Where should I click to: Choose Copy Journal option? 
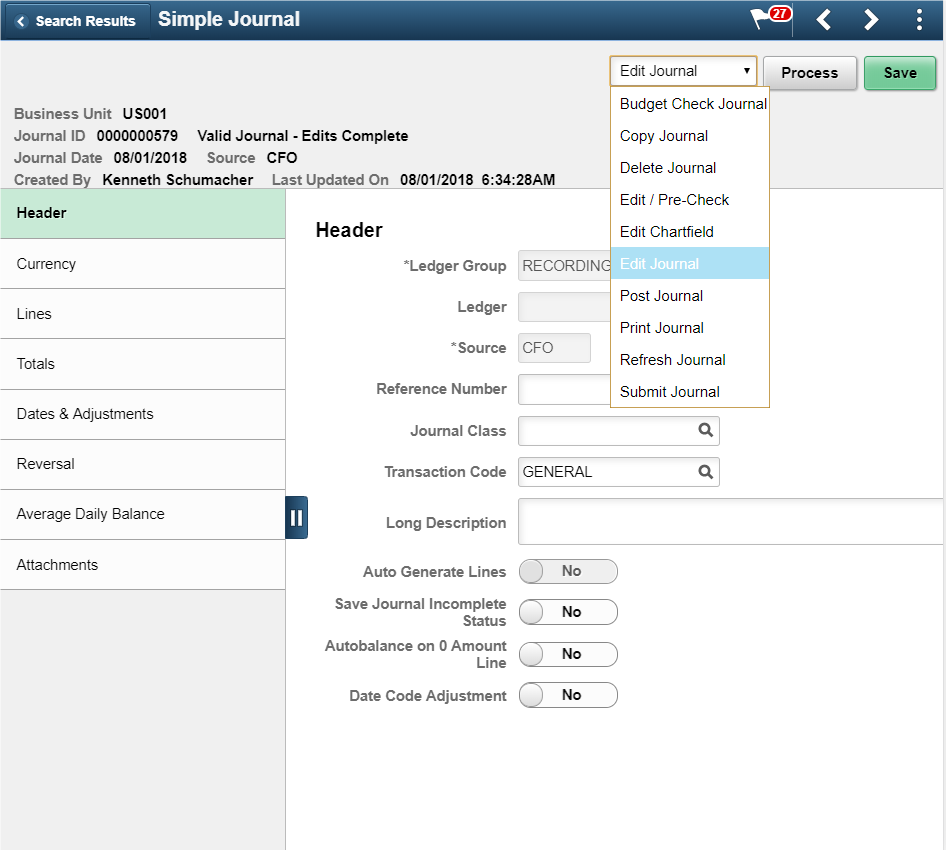pyautogui.click(x=690, y=136)
